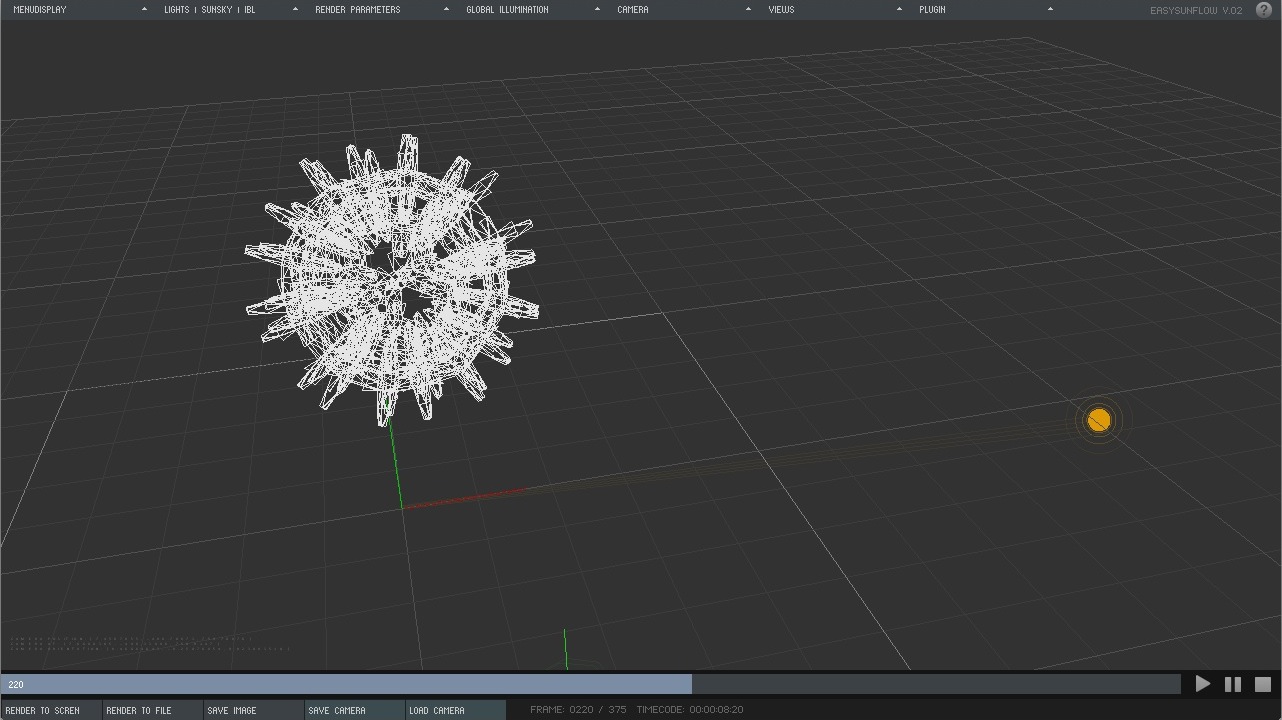
Task: Expand MENUDISPLAY dropdown arrow
Action: pos(144,9)
